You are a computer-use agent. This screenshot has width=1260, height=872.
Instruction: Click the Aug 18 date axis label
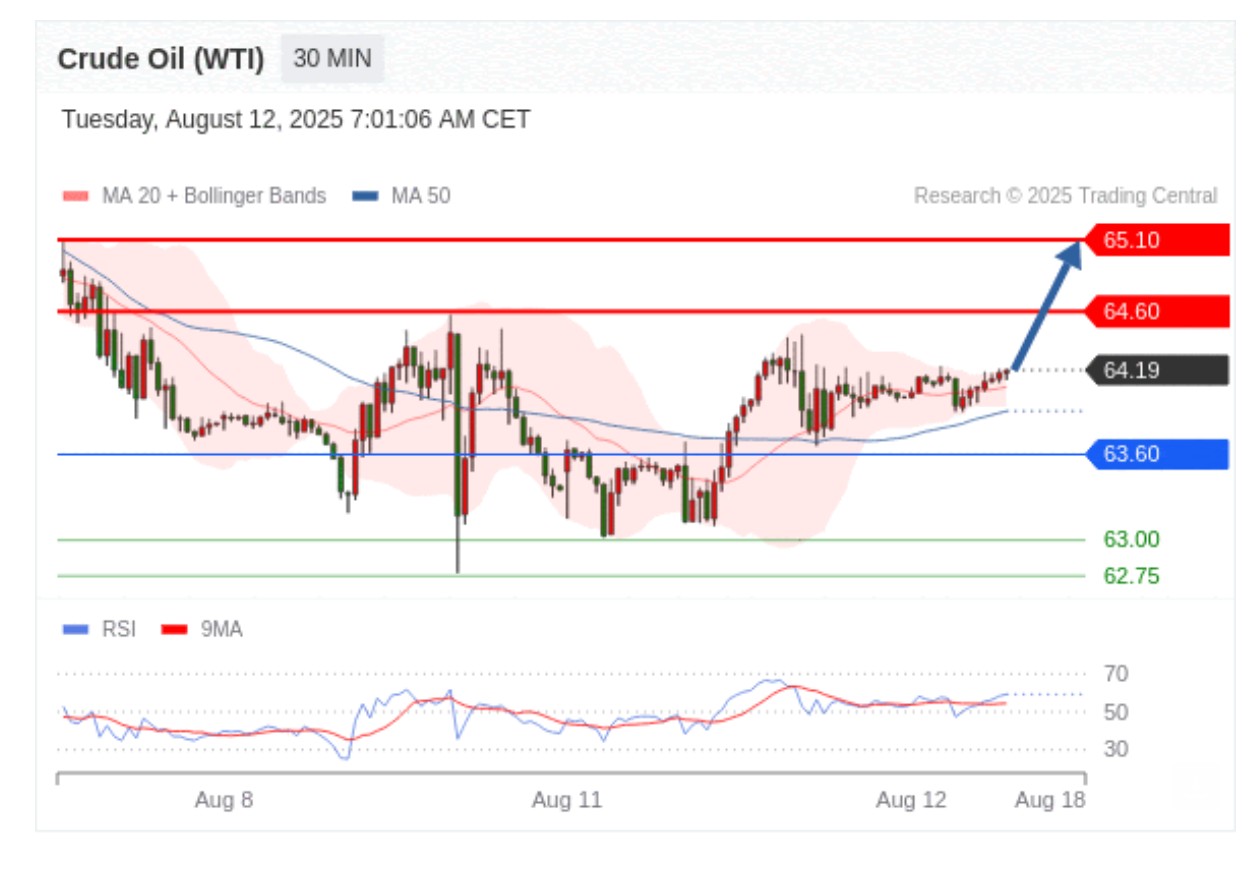(x=1050, y=800)
